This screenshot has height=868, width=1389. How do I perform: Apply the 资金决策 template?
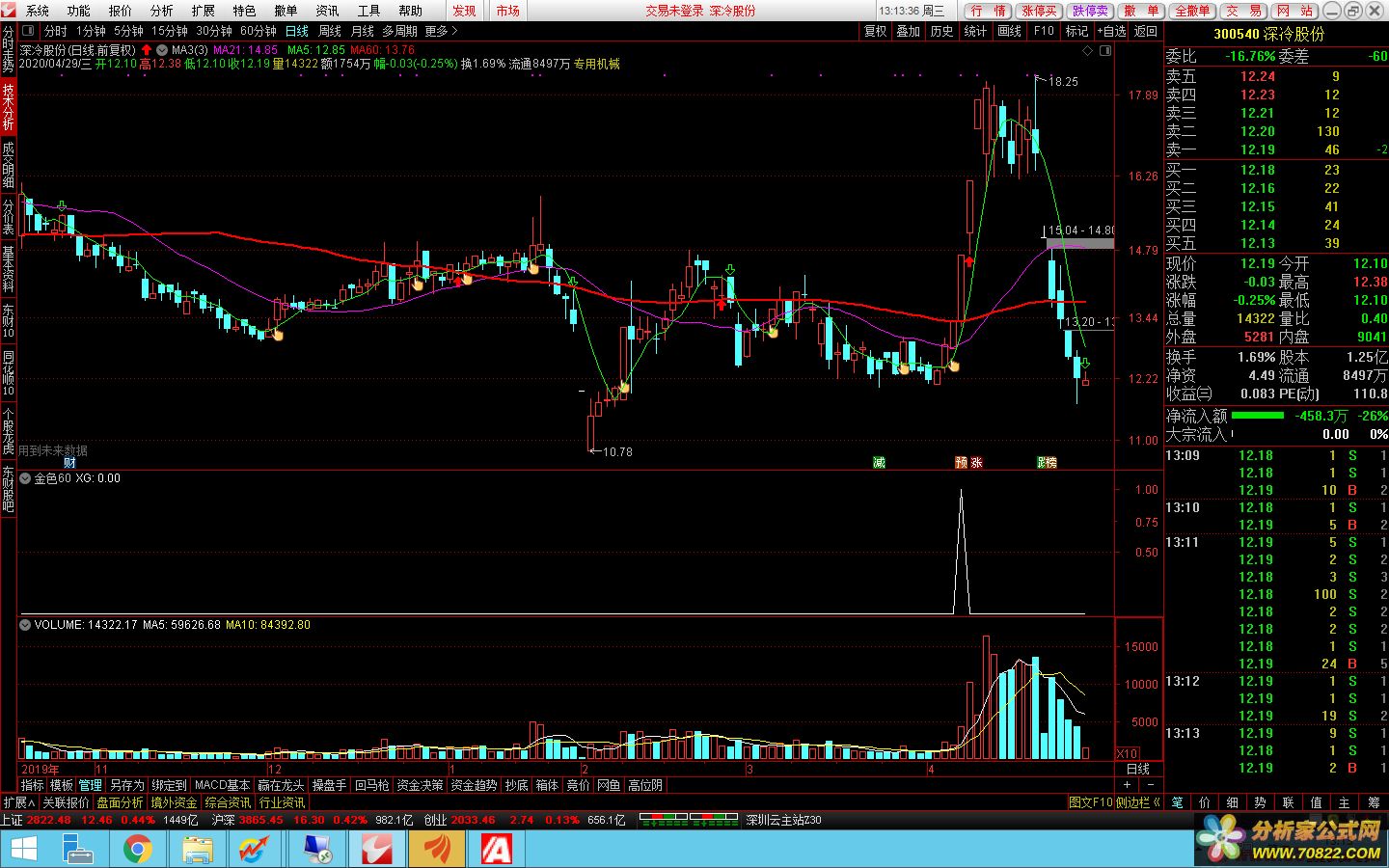420,785
